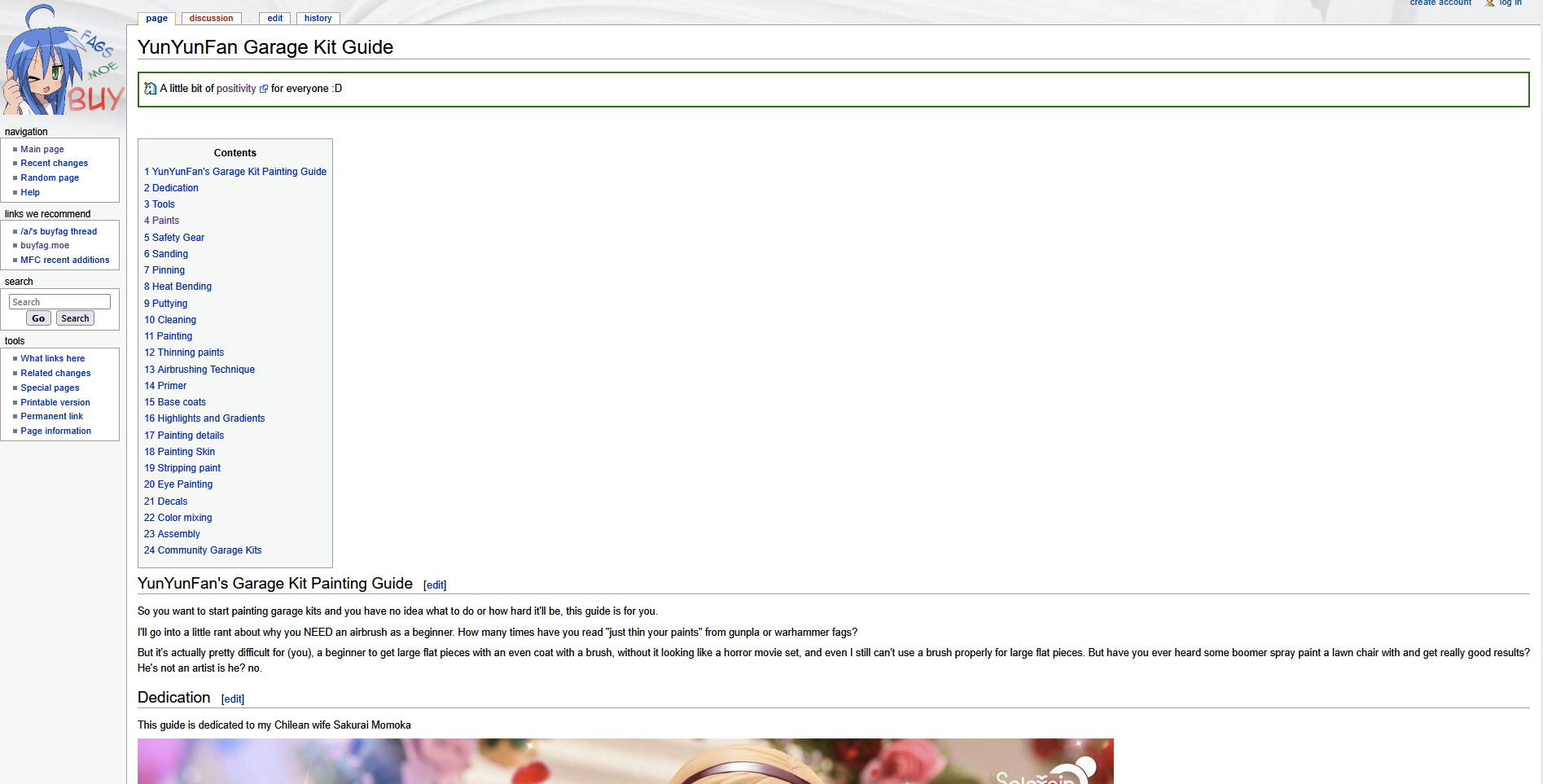Edit the Dedication section
Image resolution: width=1543 pixels, height=784 pixels.
233,699
